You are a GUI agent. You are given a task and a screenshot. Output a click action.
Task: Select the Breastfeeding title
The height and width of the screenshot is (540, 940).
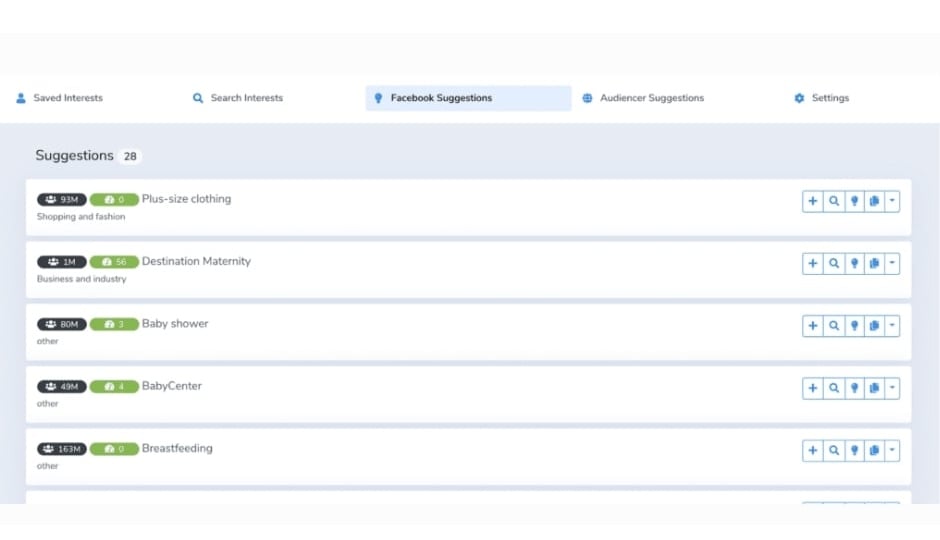(177, 448)
